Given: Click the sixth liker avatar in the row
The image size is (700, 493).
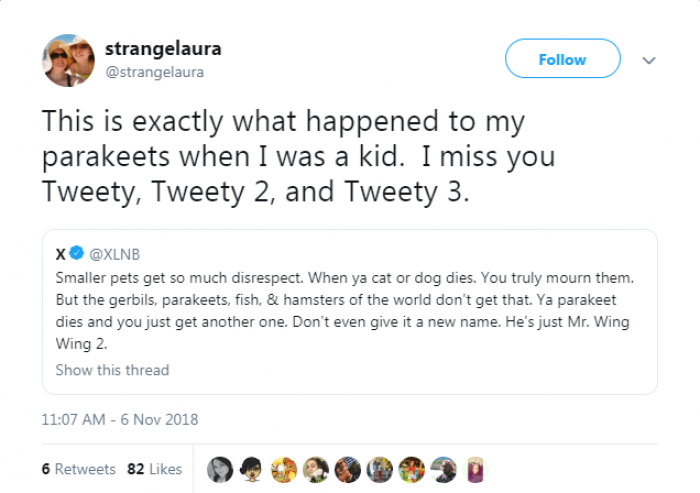Looking at the screenshot, I should (380, 469).
